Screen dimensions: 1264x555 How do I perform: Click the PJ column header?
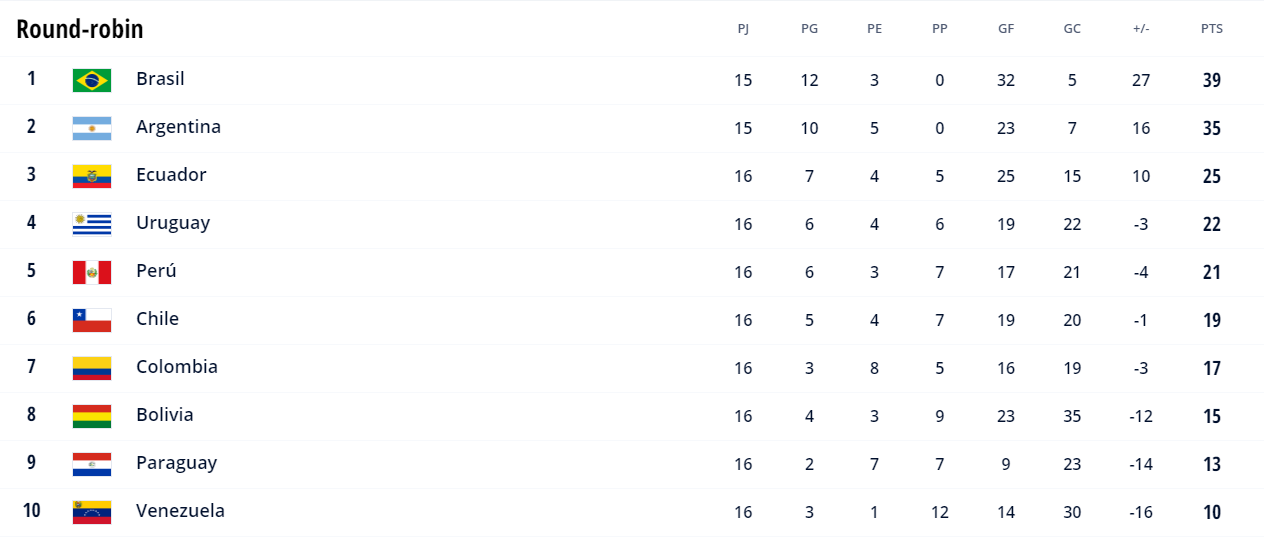(743, 29)
